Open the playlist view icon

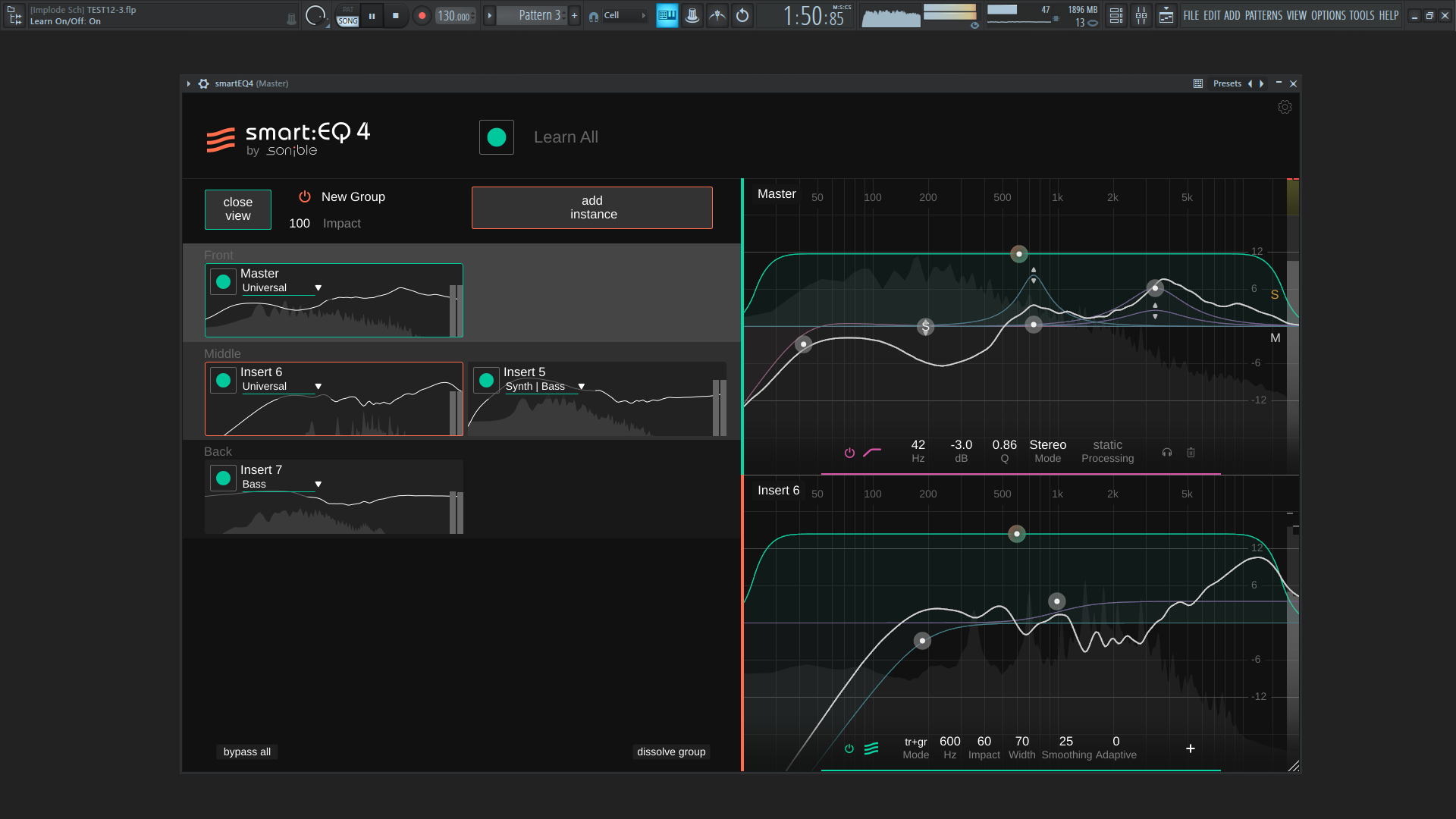click(1116, 15)
